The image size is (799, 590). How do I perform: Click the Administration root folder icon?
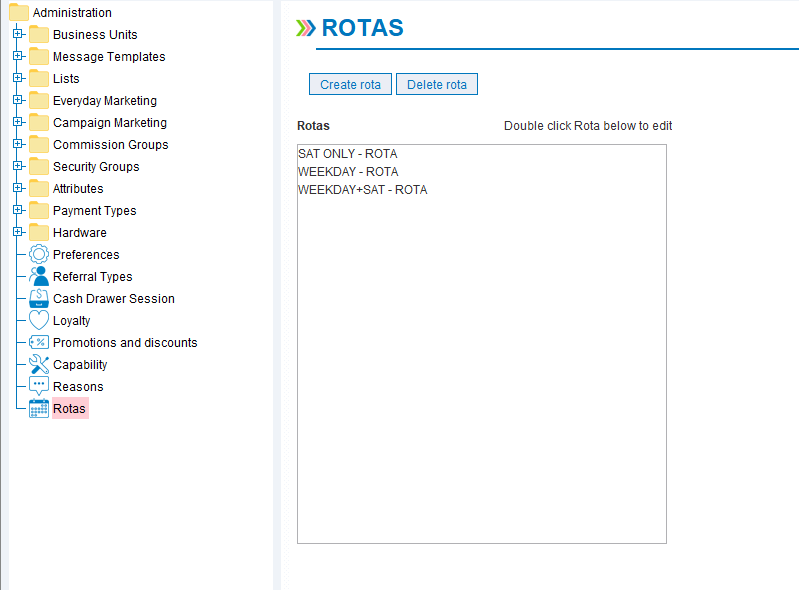coord(19,12)
